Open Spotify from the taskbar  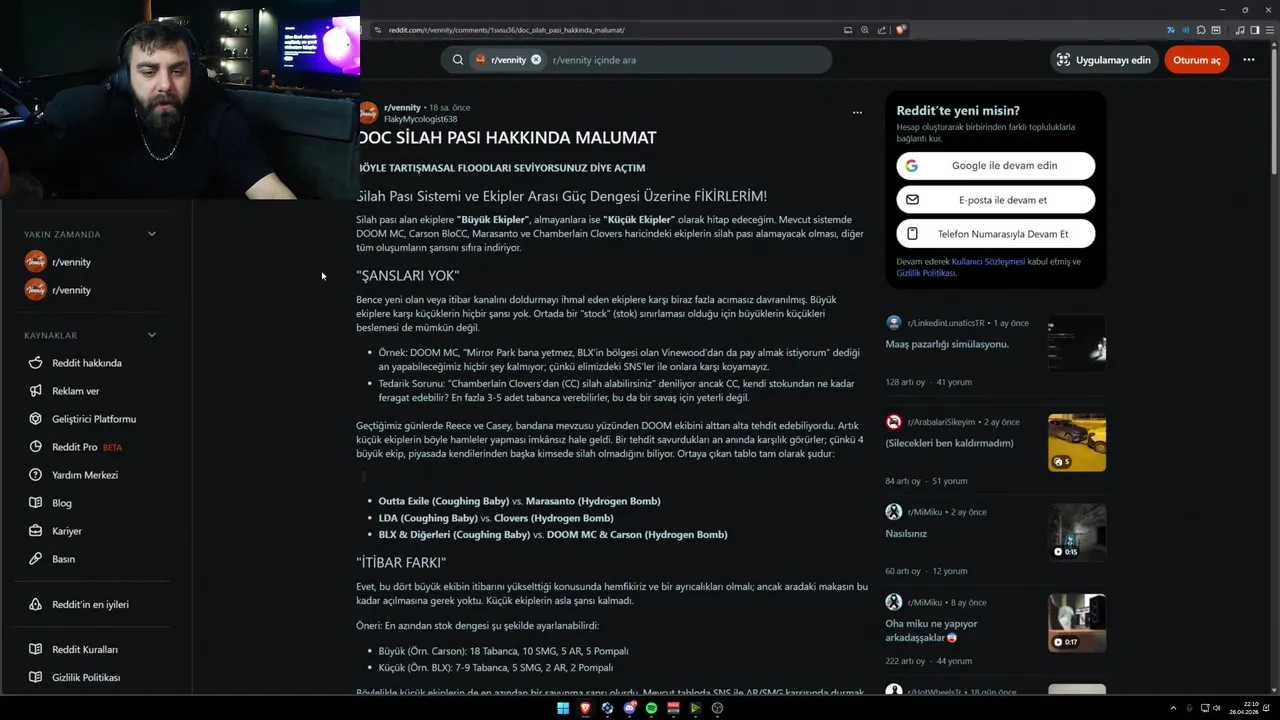(x=651, y=708)
